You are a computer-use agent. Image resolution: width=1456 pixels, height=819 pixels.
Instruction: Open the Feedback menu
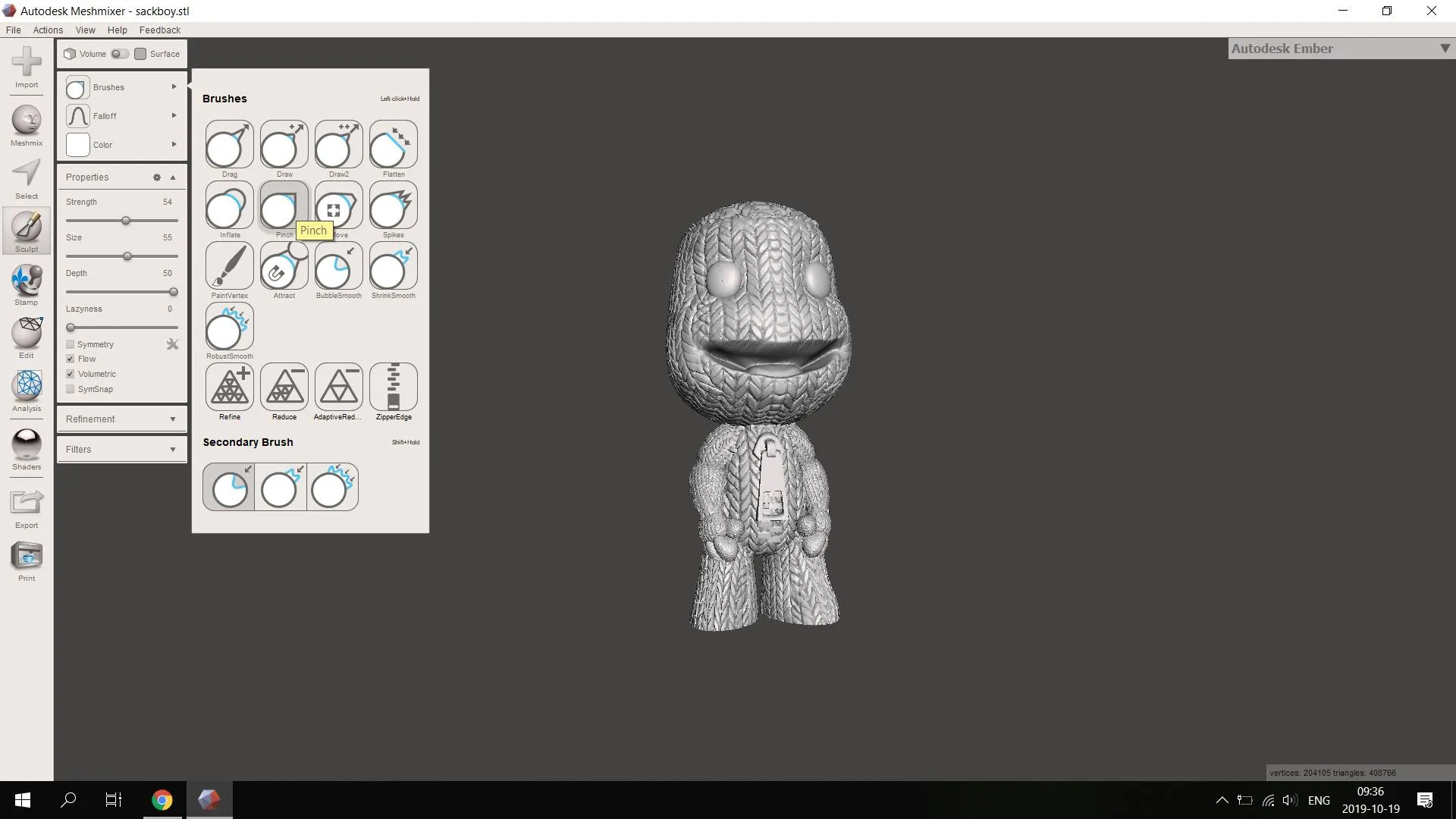159,30
